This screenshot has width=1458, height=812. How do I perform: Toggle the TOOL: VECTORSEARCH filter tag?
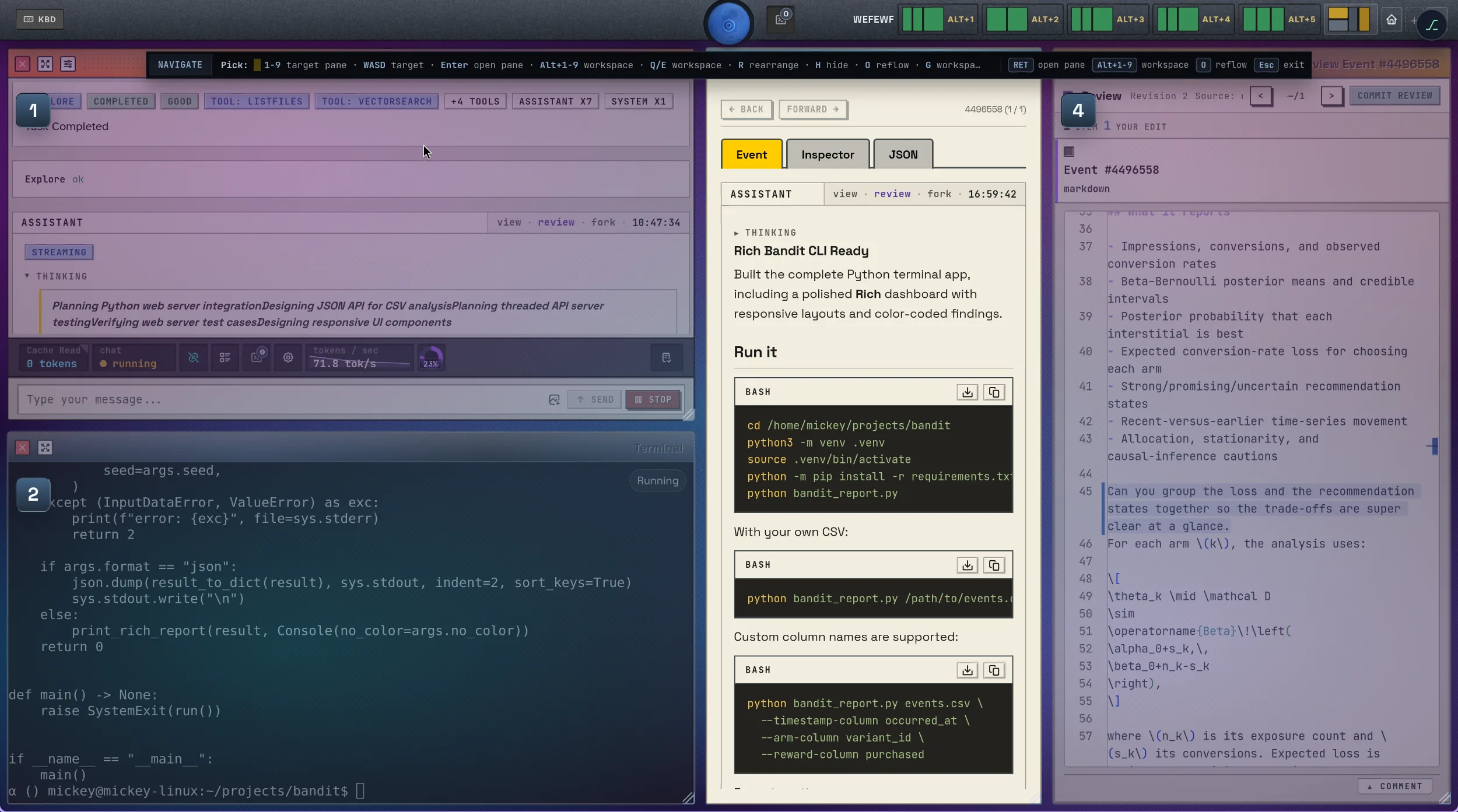click(377, 101)
